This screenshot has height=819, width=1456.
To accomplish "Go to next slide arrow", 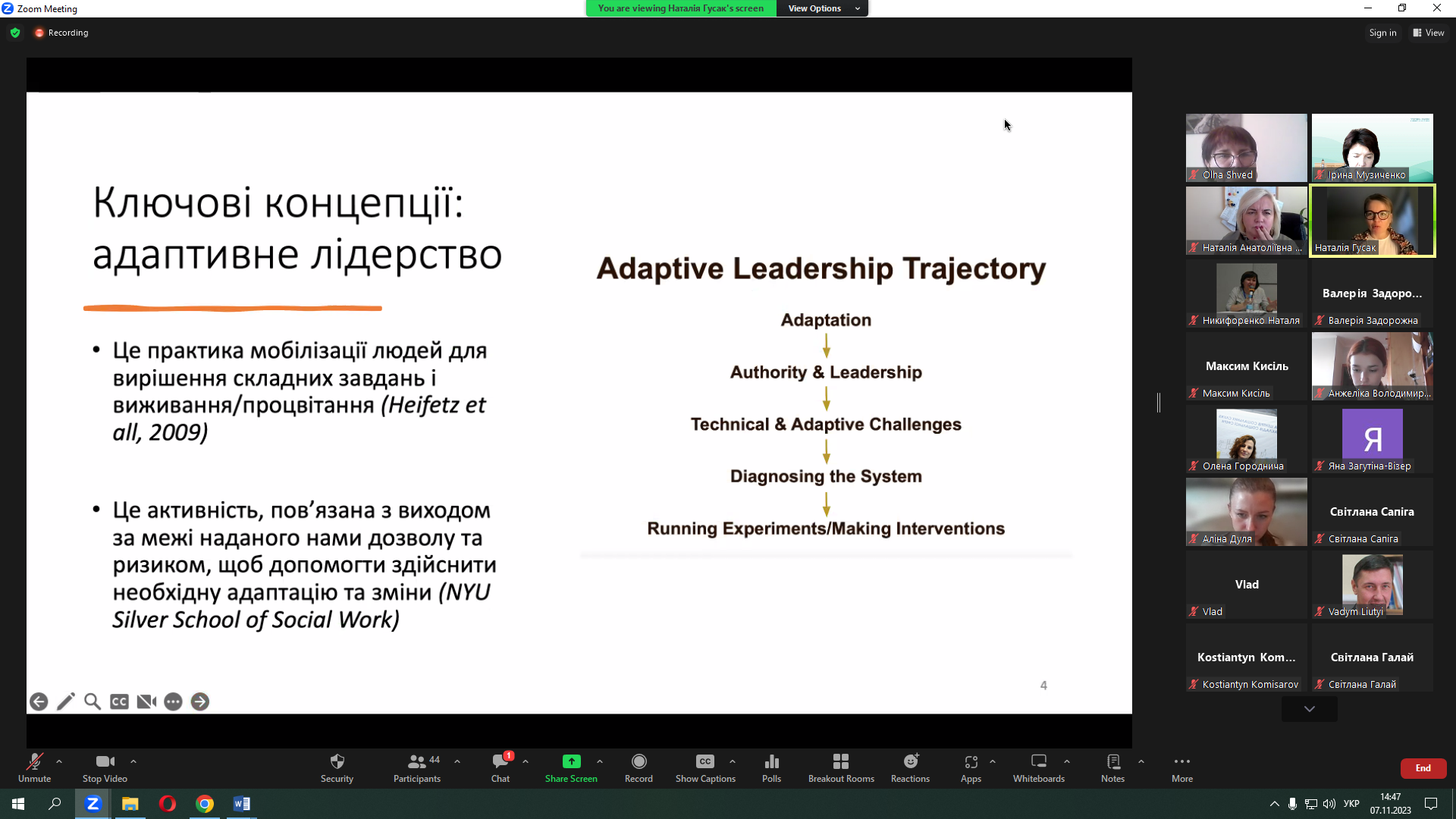I will tap(200, 701).
